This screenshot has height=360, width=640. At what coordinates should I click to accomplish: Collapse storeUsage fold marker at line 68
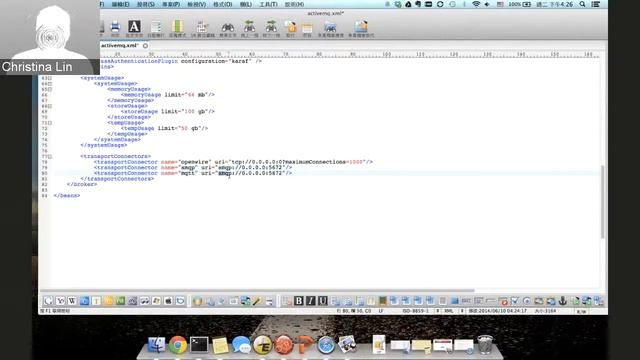(x=50, y=106)
